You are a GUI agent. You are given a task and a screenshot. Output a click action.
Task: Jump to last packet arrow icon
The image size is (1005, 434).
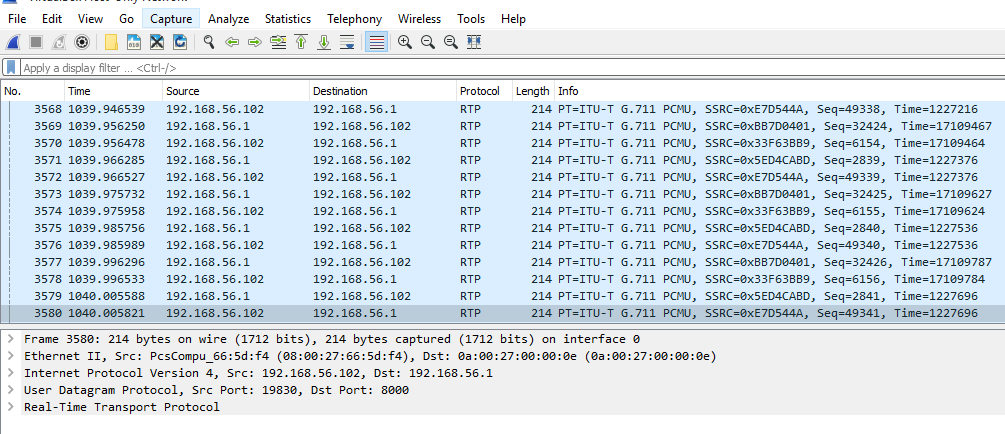point(324,42)
